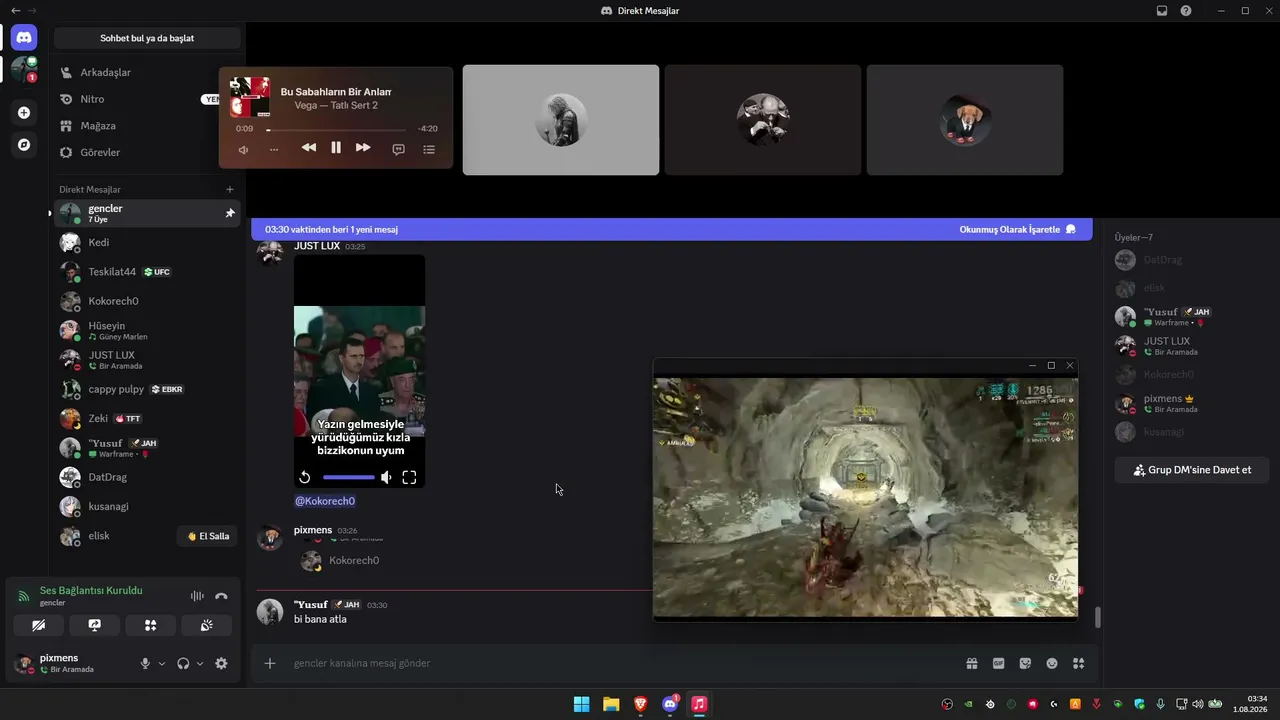Open the Discord inbox icon in title bar
Viewport: 1280px width, 720px height.
(1162, 10)
